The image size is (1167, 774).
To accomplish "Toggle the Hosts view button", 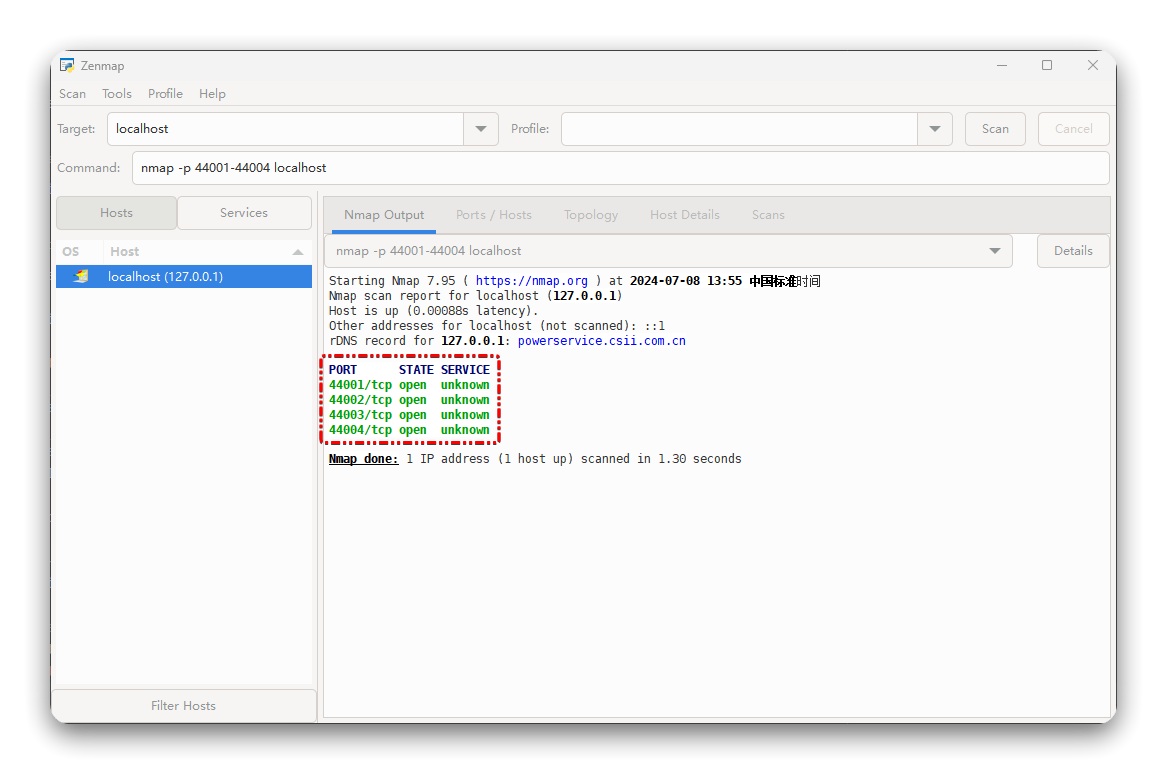I will pyautogui.click(x=116, y=213).
